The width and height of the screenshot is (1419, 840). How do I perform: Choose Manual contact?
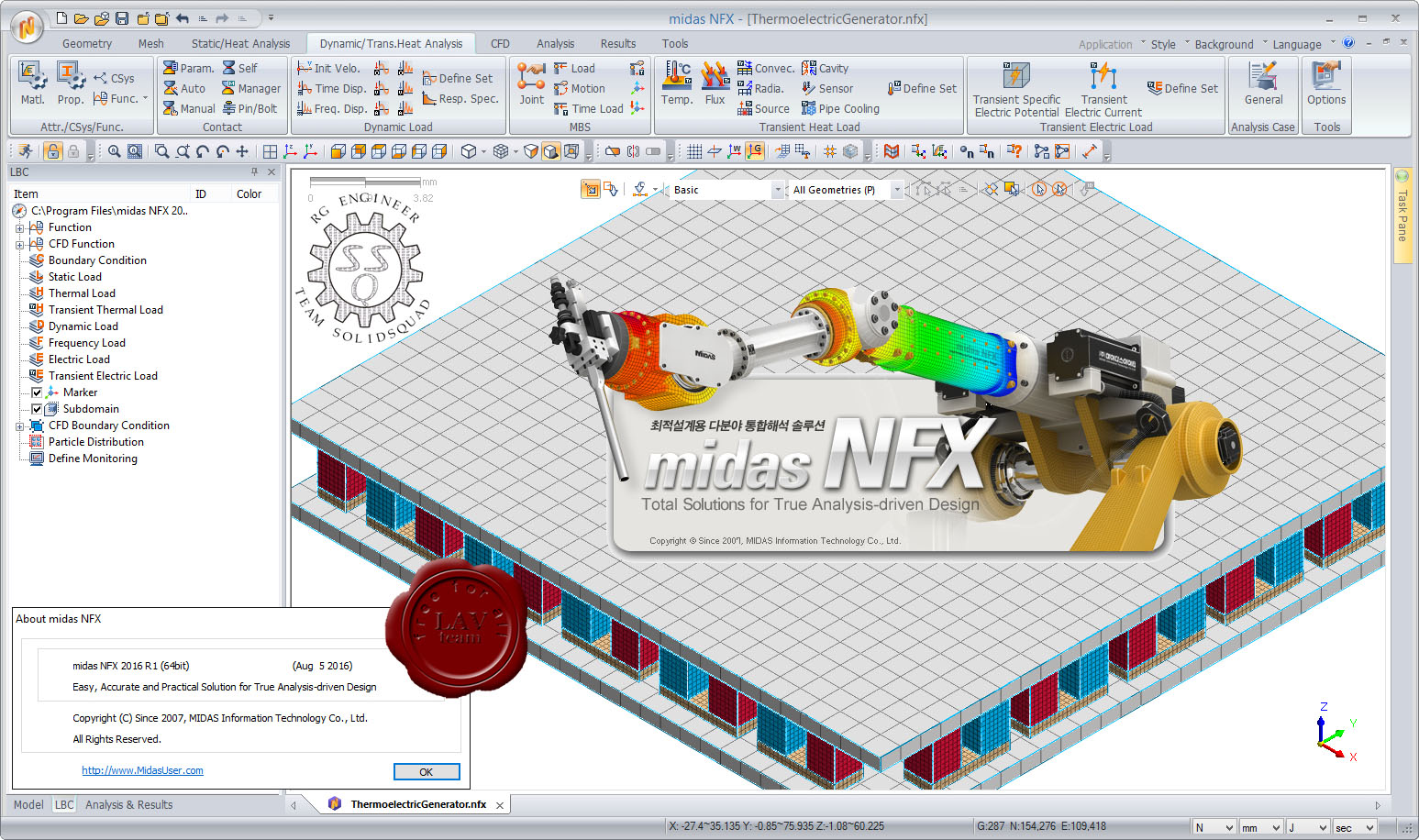click(x=189, y=108)
